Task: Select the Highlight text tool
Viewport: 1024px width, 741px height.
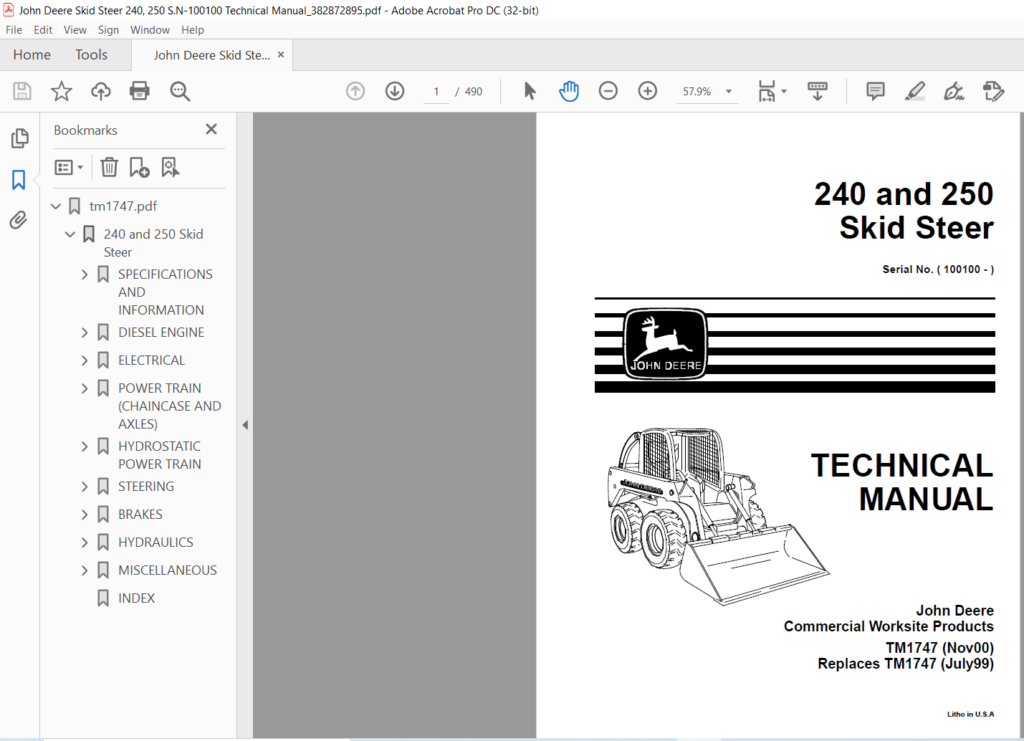Action: click(915, 91)
